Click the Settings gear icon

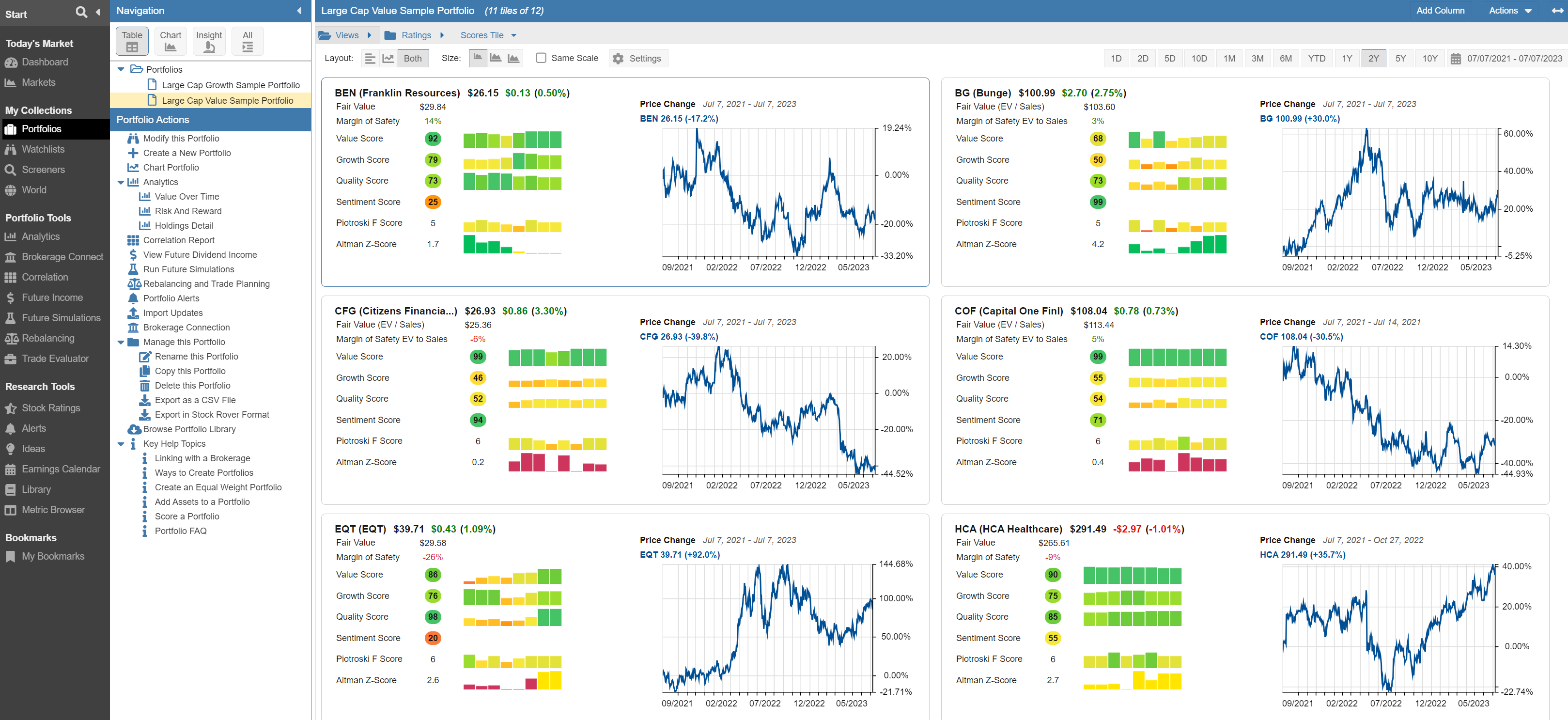(618, 59)
